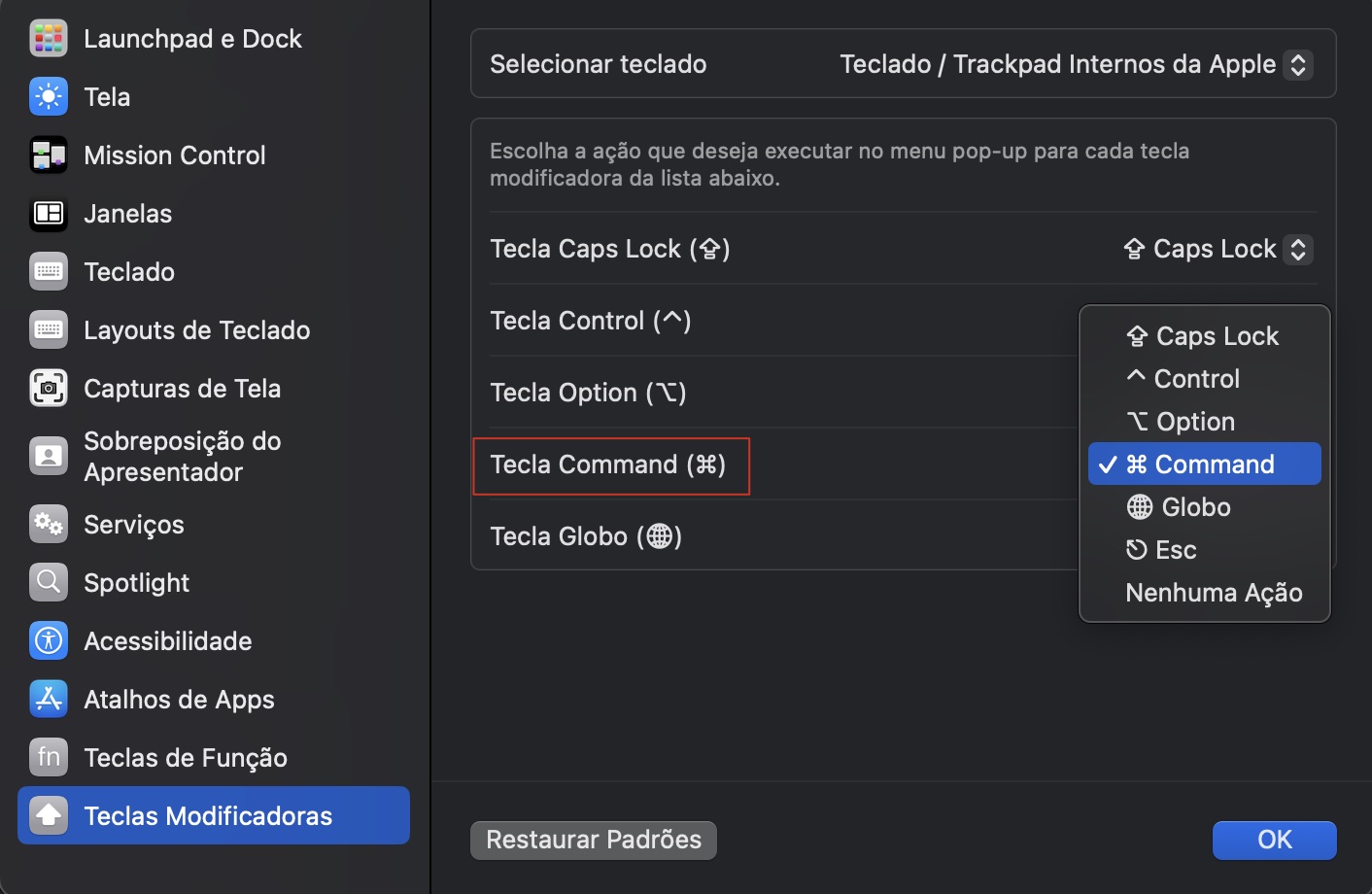The width and height of the screenshot is (1372, 894).
Task: Select the Teclado keyboard icon
Action: [x=48, y=271]
